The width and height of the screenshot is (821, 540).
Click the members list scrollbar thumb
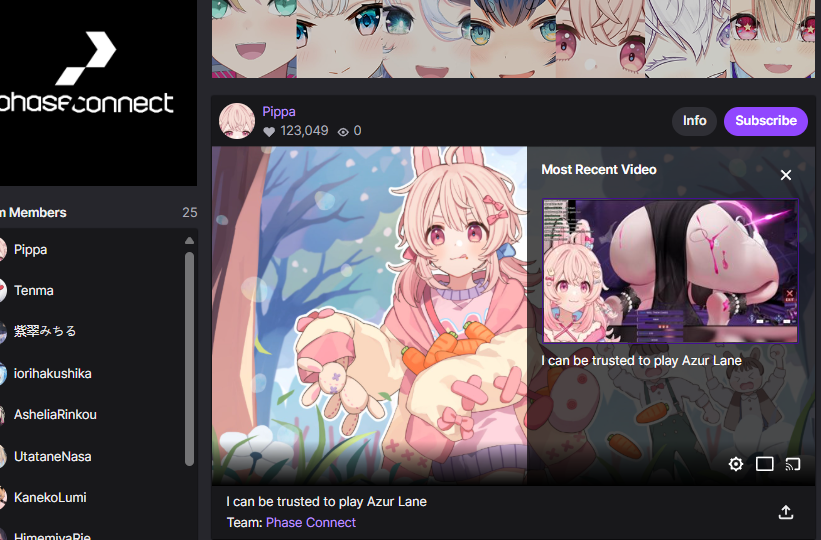tap(190, 359)
